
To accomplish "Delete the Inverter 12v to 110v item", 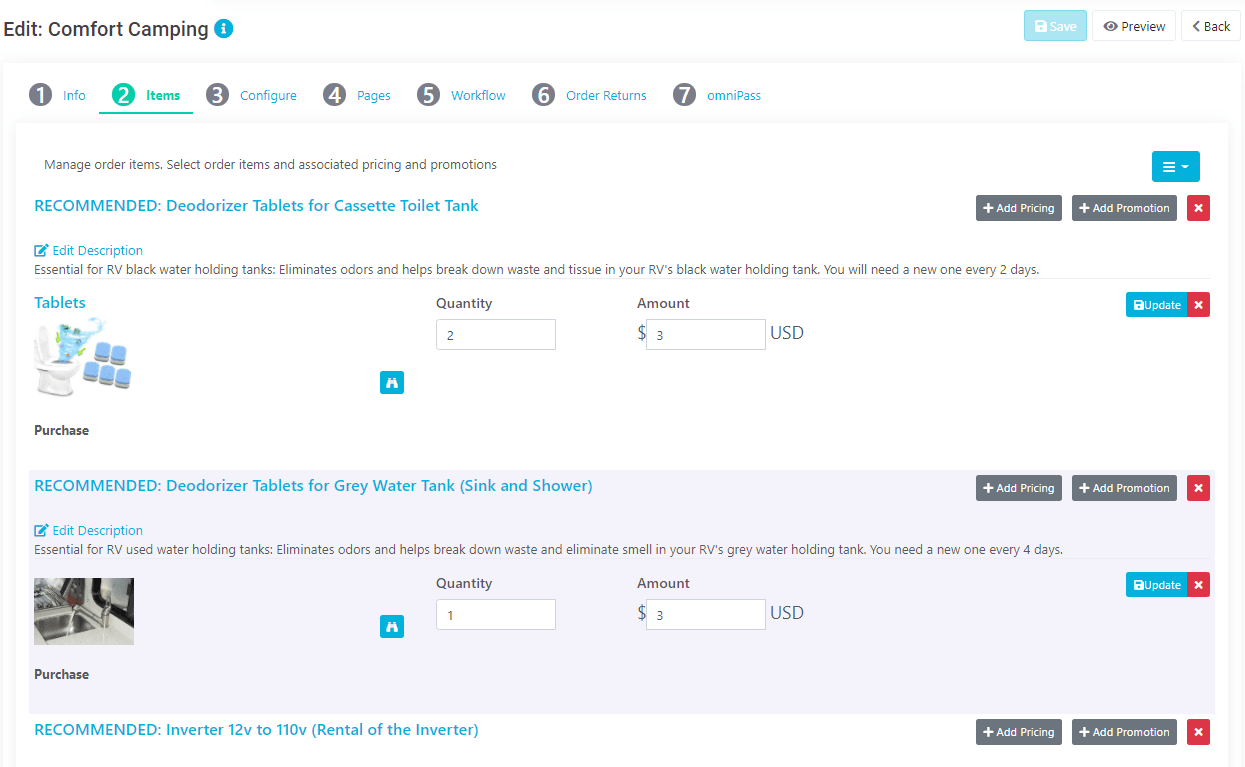I will tap(1198, 732).
